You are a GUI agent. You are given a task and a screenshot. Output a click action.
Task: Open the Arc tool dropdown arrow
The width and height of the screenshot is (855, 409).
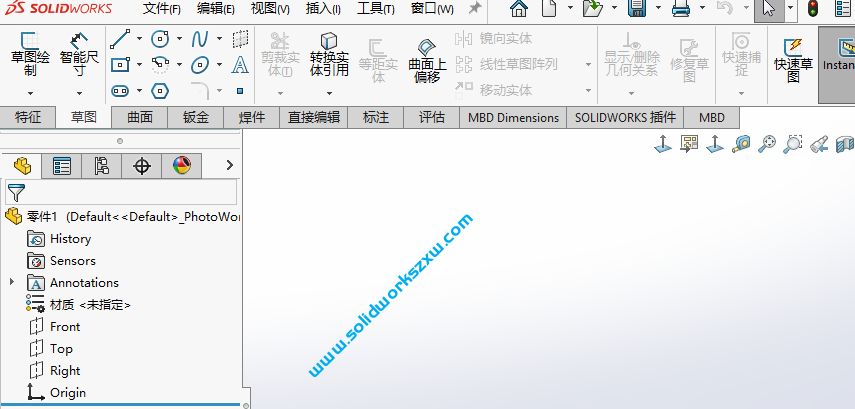(179, 65)
